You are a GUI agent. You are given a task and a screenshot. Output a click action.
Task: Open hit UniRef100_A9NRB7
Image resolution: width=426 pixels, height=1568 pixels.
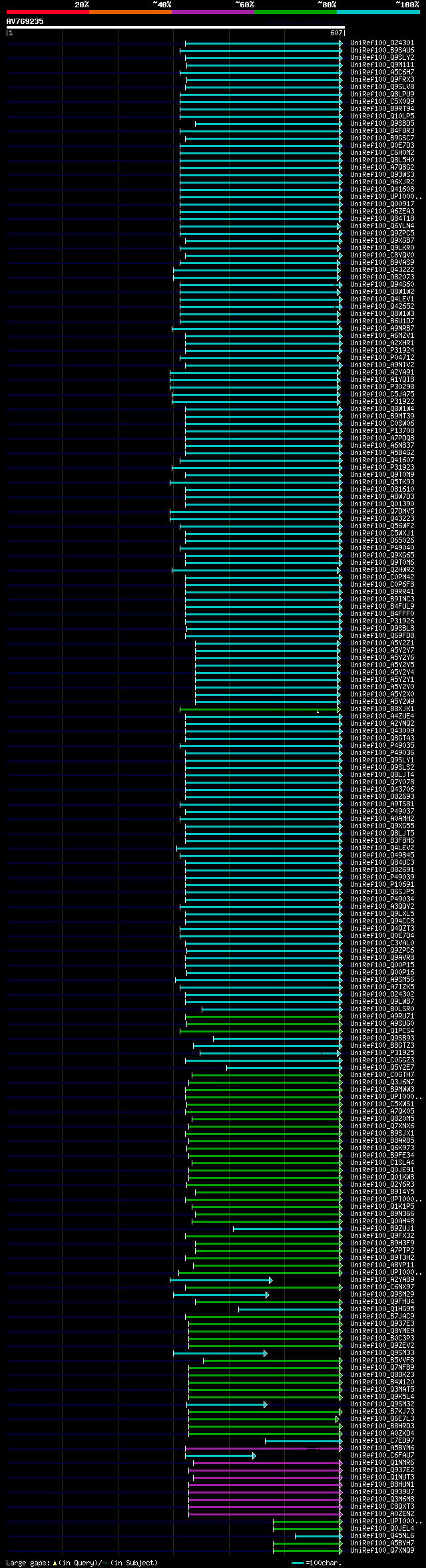(x=382, y=328)
